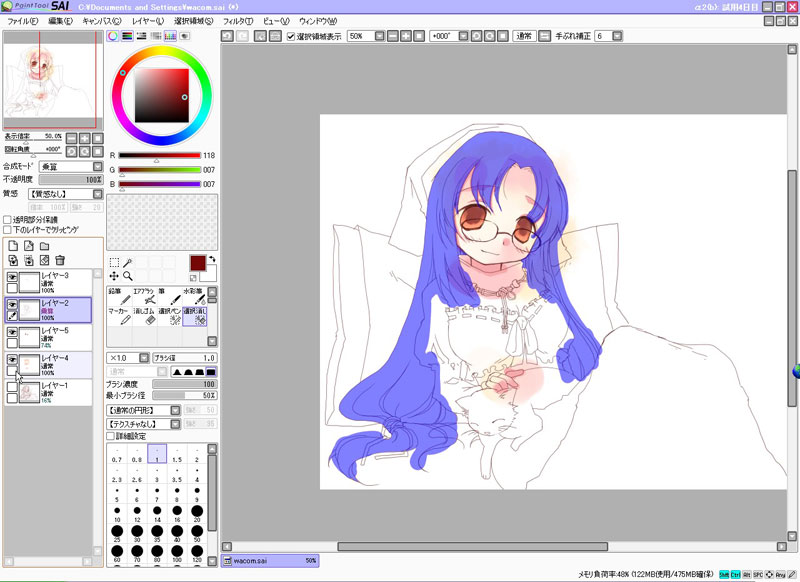Select the zoom magnifier tool
Image resolution: width=800 pixels, height=582 pixels.
pos(128,276)
